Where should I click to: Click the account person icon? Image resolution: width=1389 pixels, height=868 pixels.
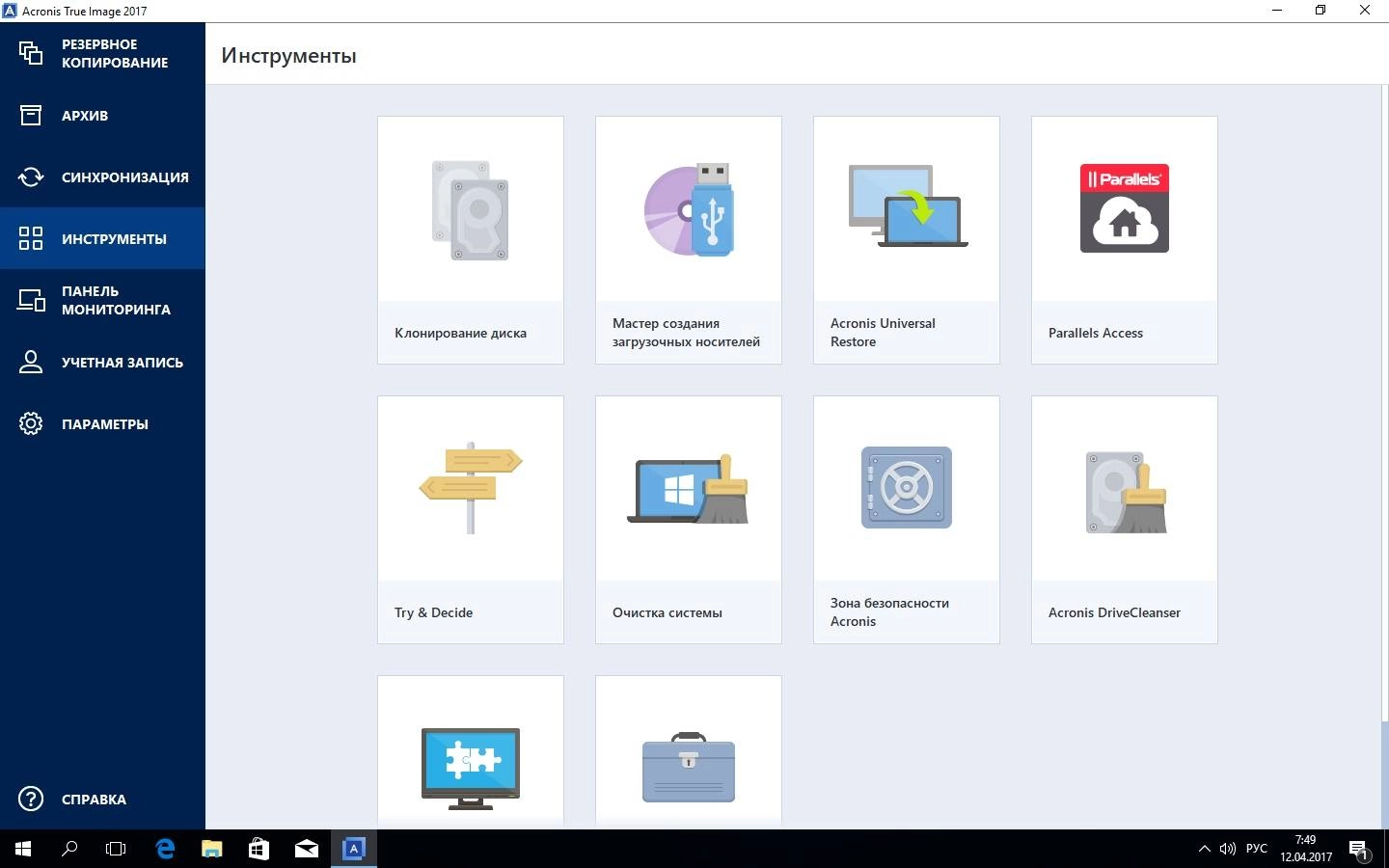click(31, 362)
